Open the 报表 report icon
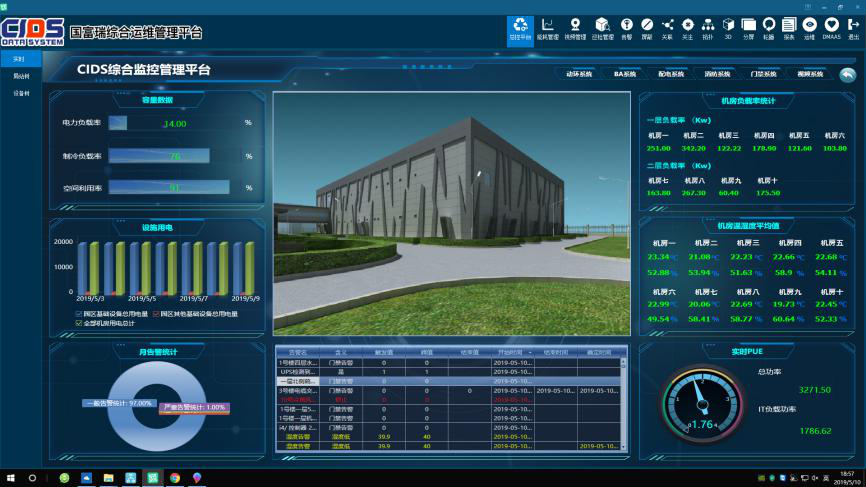Screen dimensions: 866x487 tap(789, 29)
